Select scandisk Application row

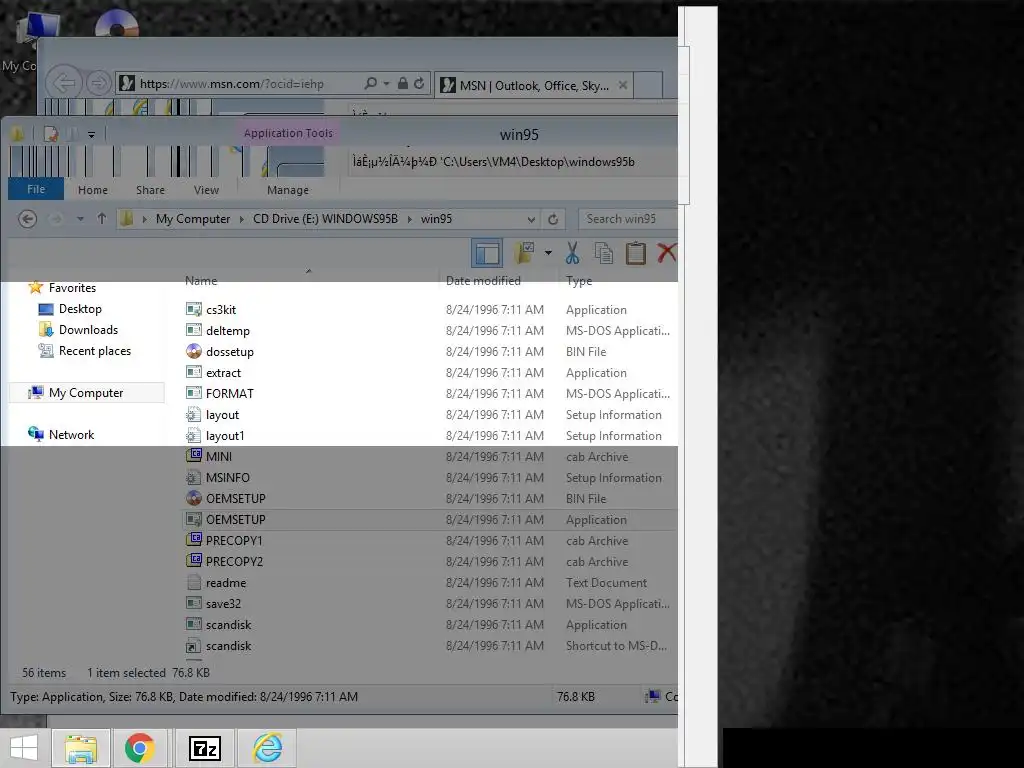pyautogui.click(x=430, y=625)
